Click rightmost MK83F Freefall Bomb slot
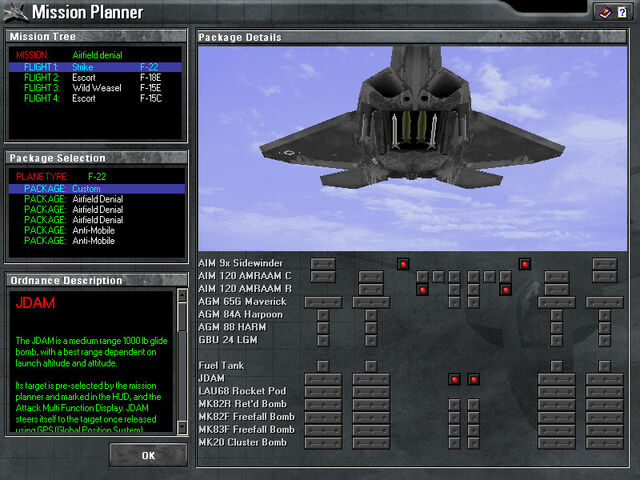The image size is (640, 480). click(x=604, y=430)
